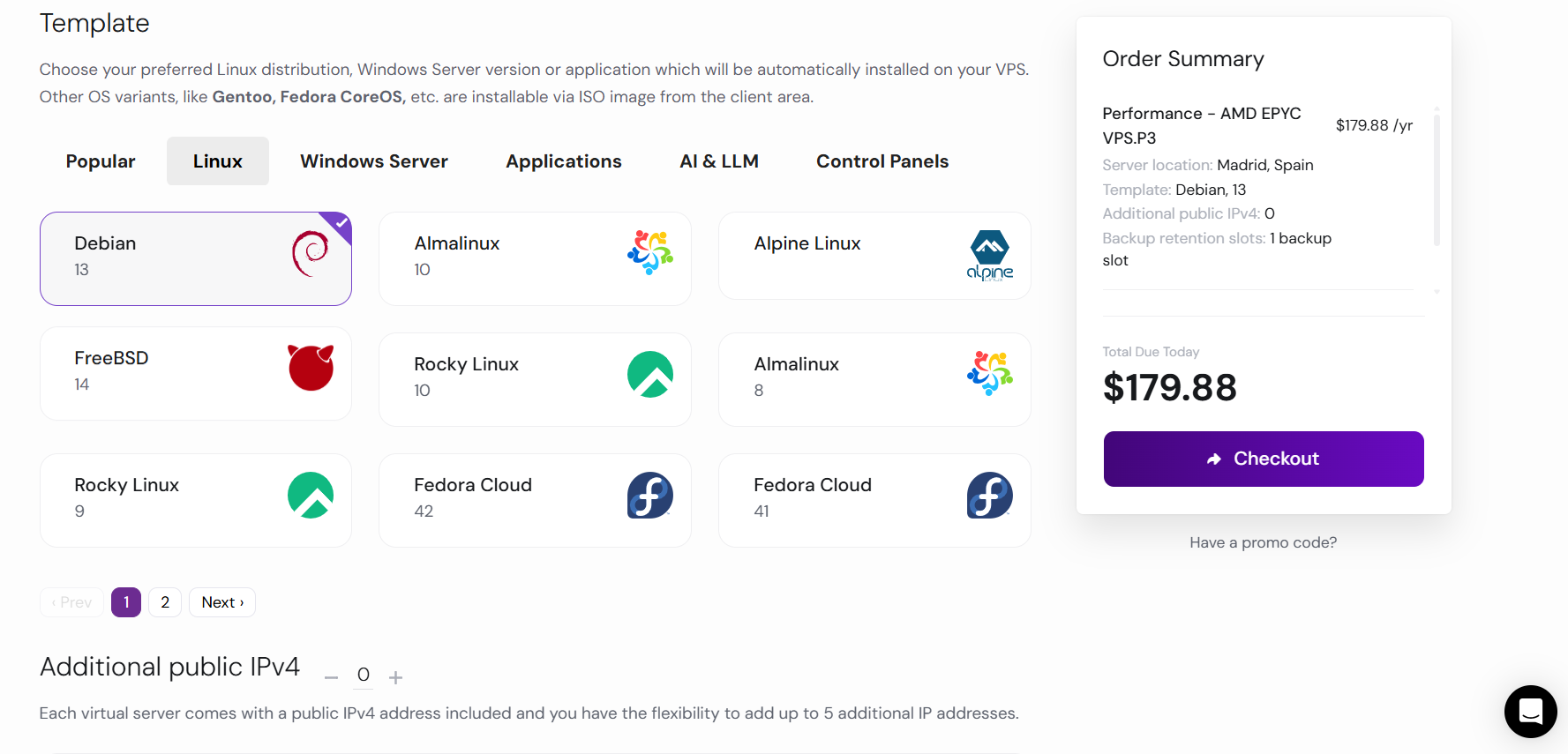The width and height of the screenshot is (1568, 754).
Task: Select the Fedora Cloud 42 template
Action: 535,500
